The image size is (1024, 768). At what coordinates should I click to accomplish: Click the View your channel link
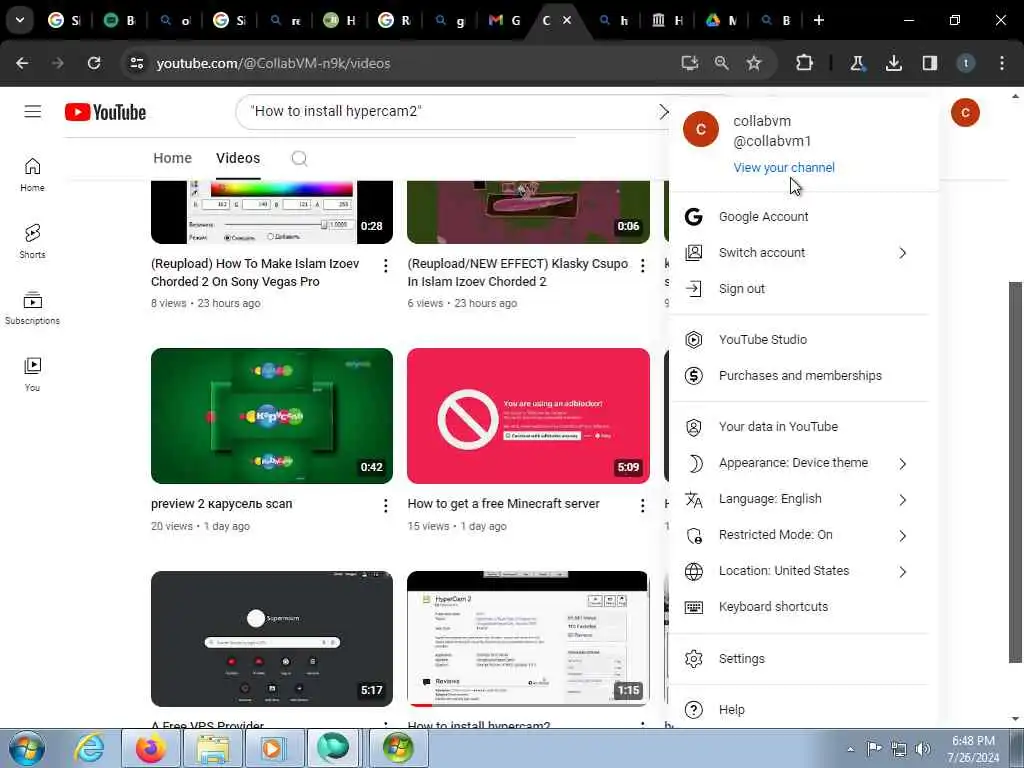click(784, 168)
